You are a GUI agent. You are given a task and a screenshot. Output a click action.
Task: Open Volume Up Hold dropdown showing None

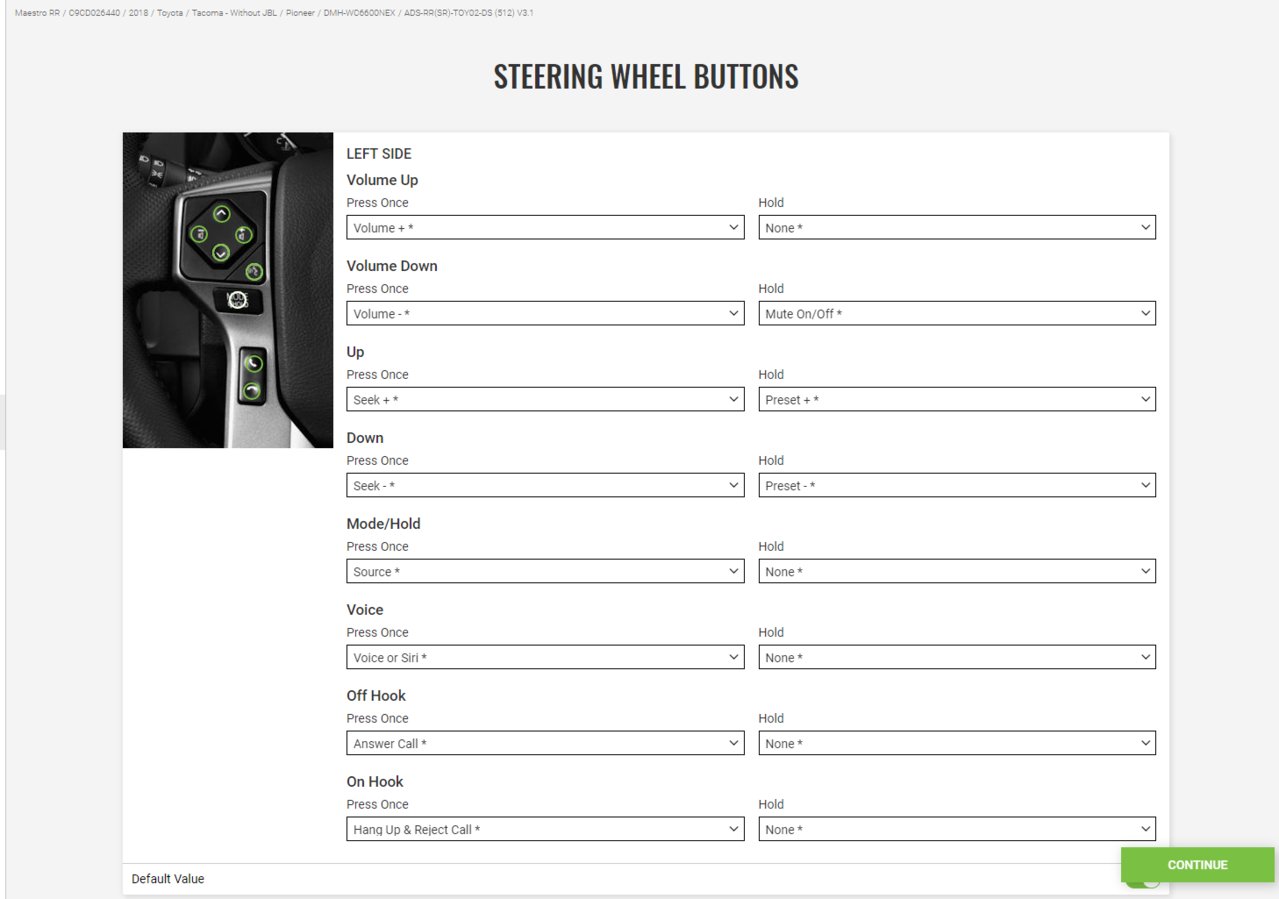957,228
